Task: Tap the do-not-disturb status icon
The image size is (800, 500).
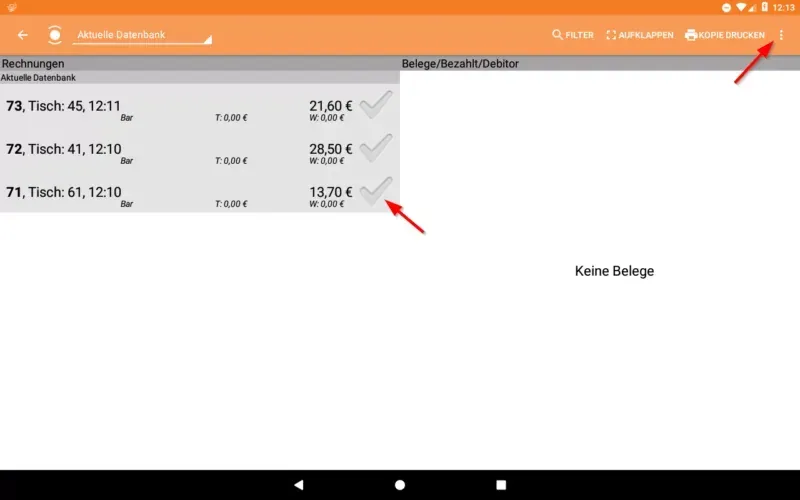Action: 726,8
